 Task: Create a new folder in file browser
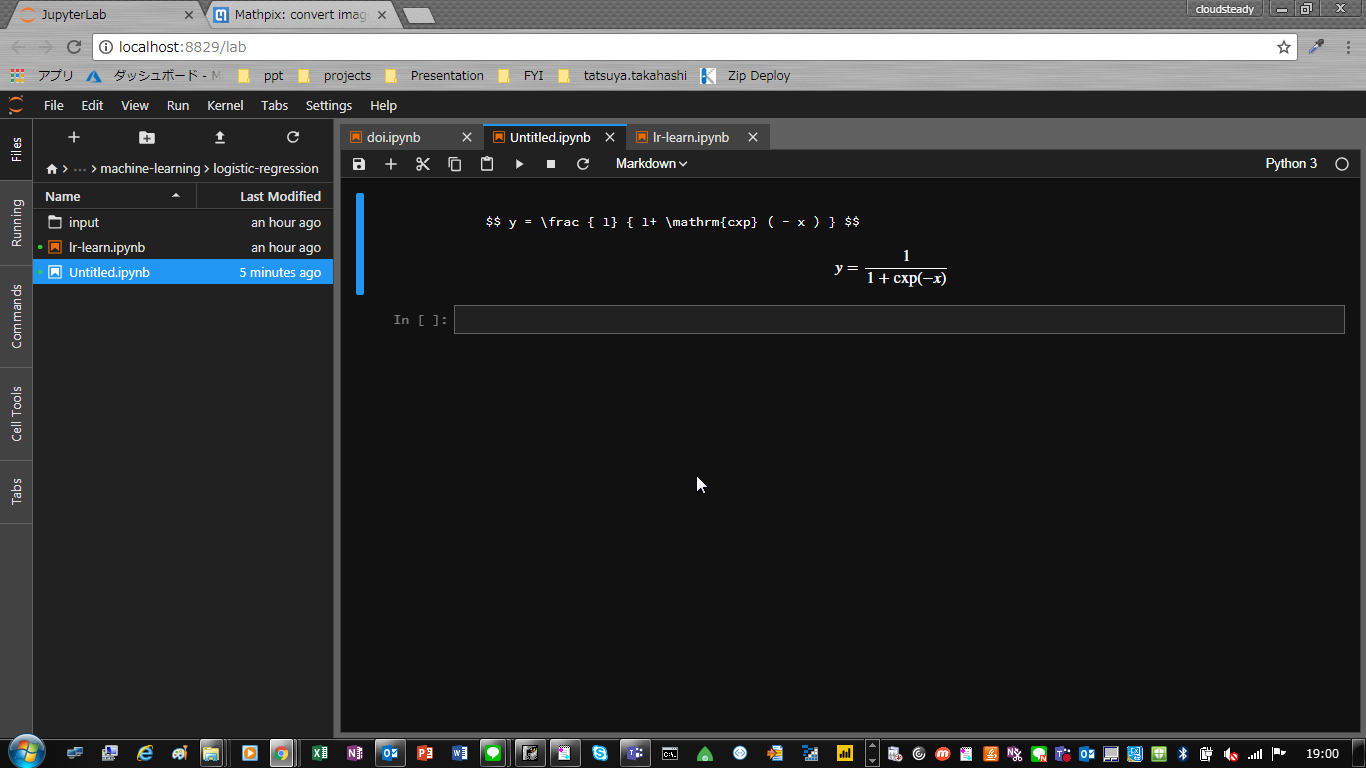[x=146, y=137]
